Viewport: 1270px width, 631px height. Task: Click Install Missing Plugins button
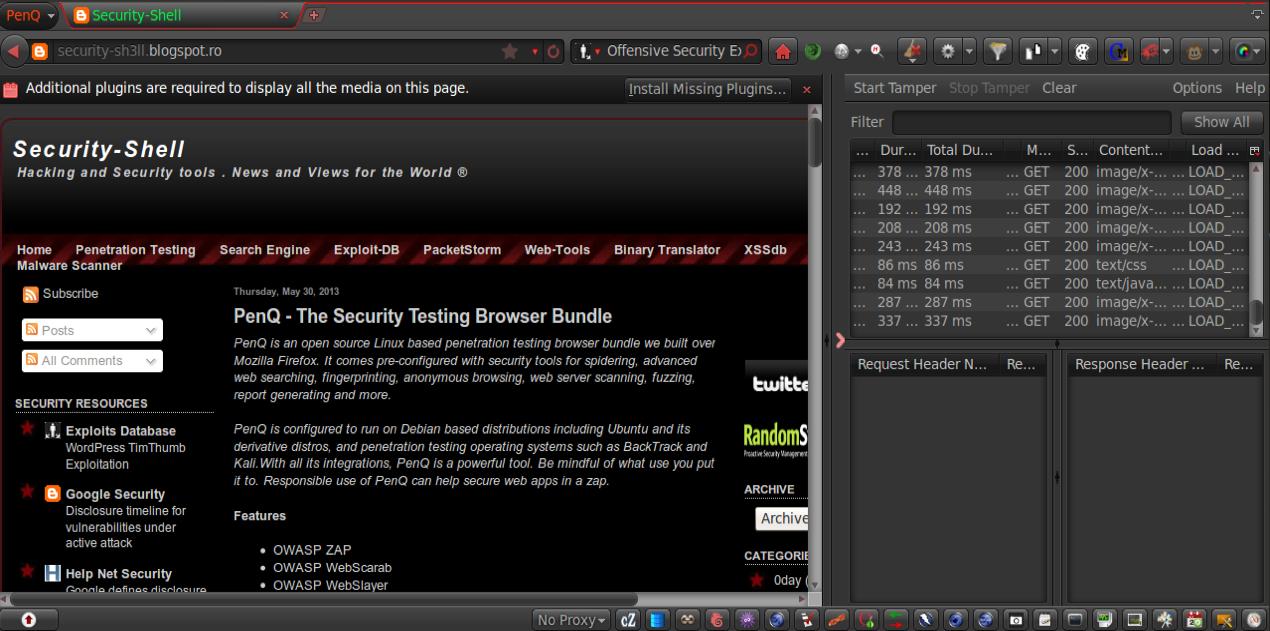tap(707, 89)
